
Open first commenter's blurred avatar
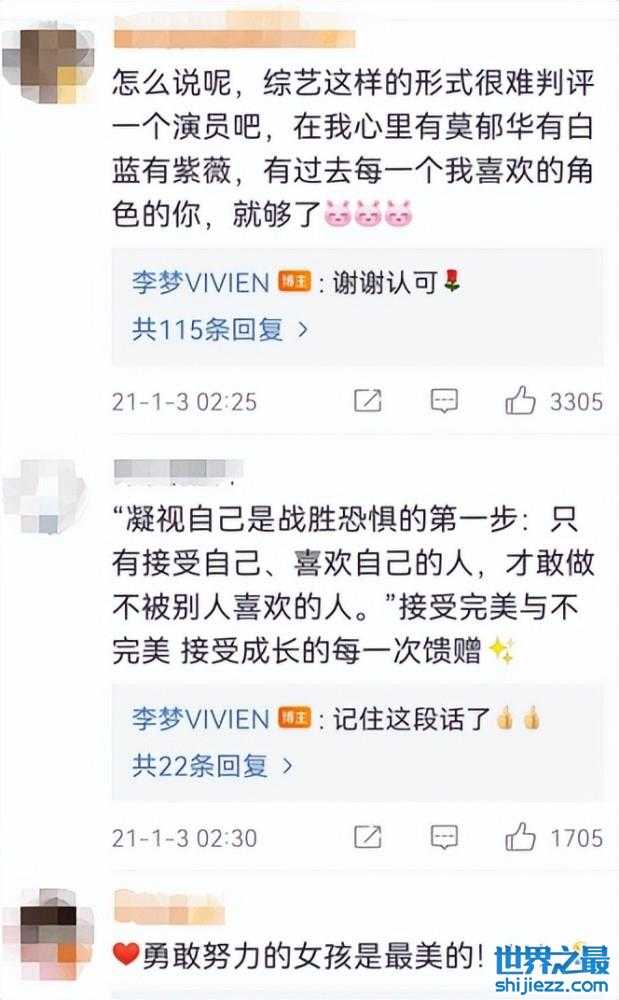pyautogui.click(x=48, y=61)
